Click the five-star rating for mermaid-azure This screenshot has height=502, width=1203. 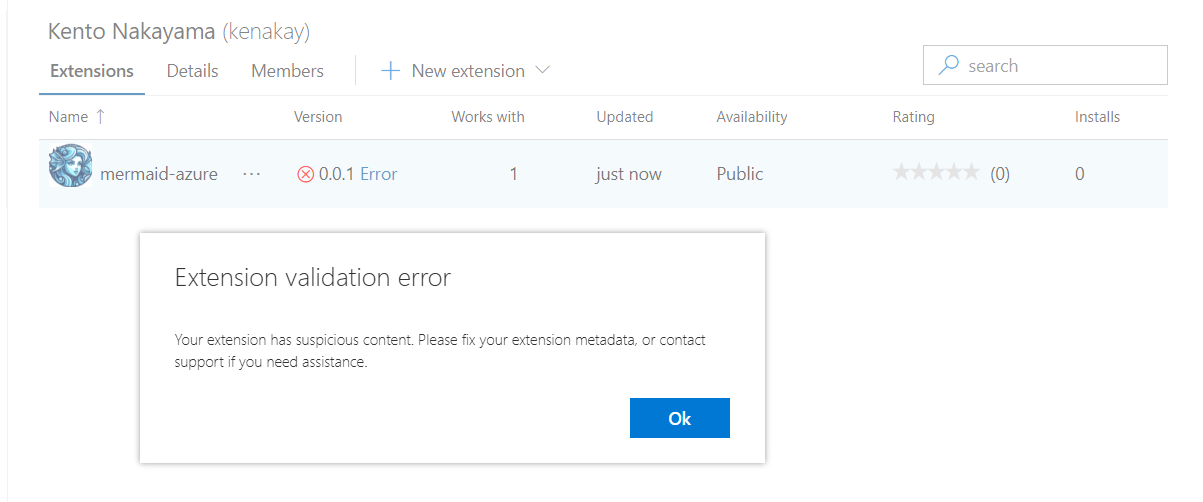(x=935, y=173)
